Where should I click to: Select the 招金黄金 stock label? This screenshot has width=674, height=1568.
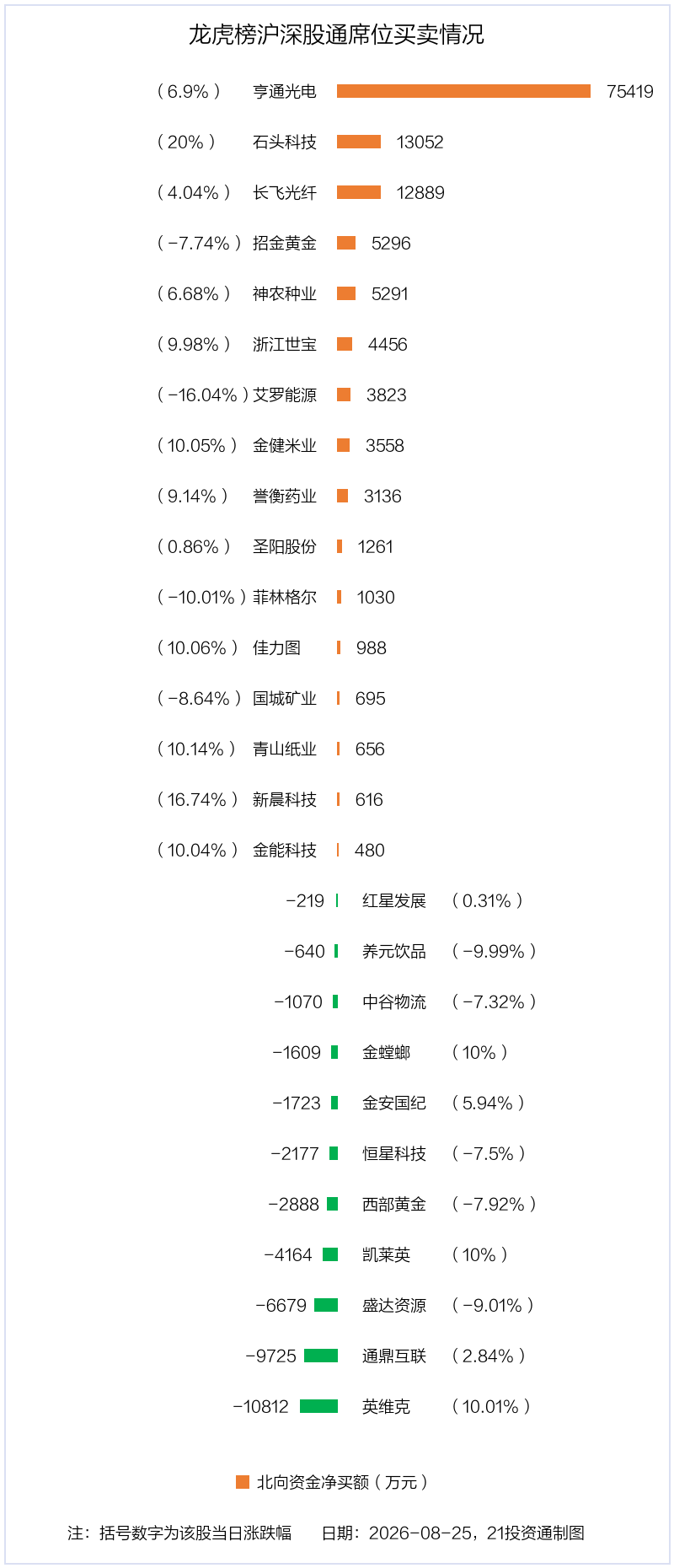tap(285, 243)
